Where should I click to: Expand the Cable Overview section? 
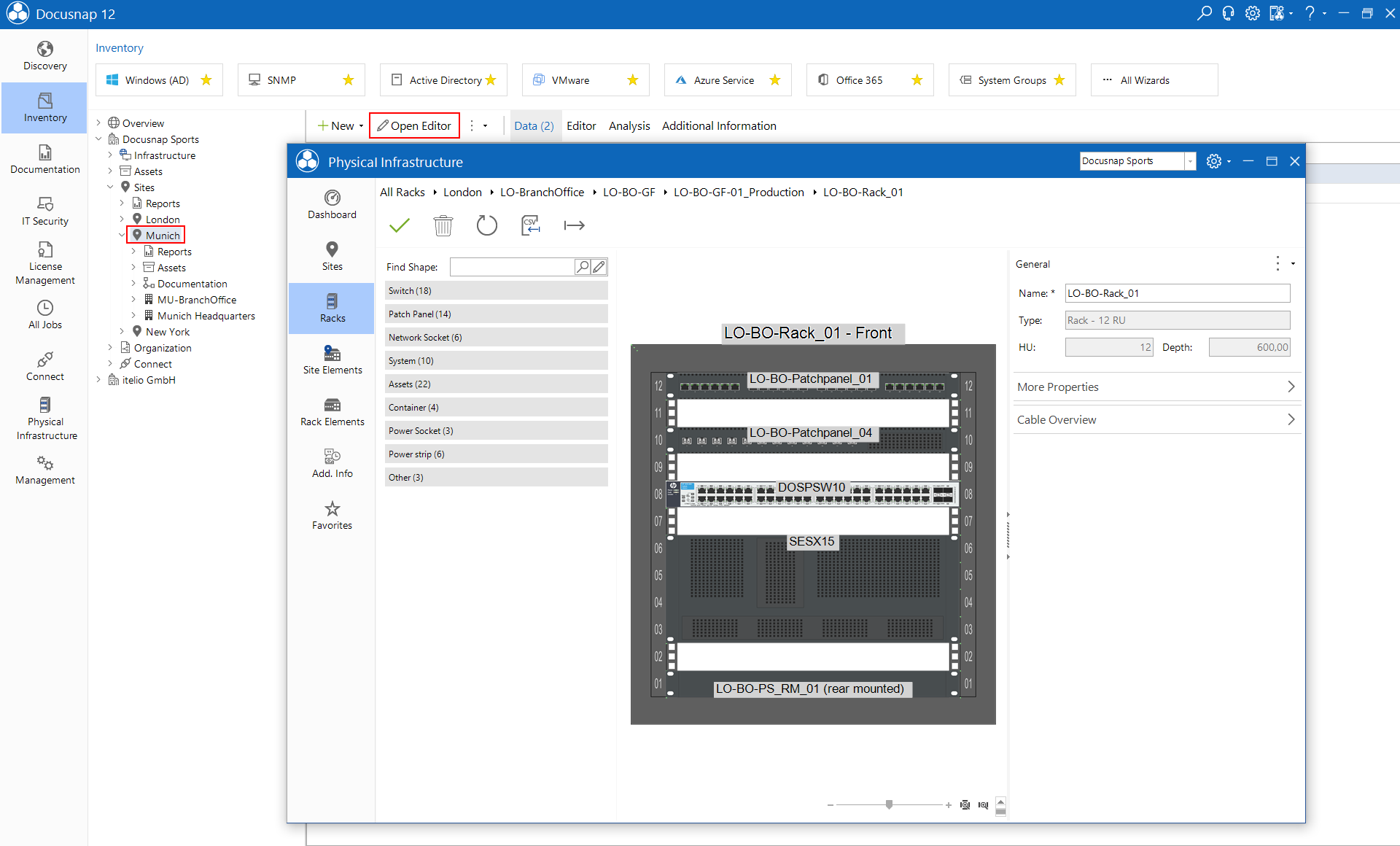1156,419
